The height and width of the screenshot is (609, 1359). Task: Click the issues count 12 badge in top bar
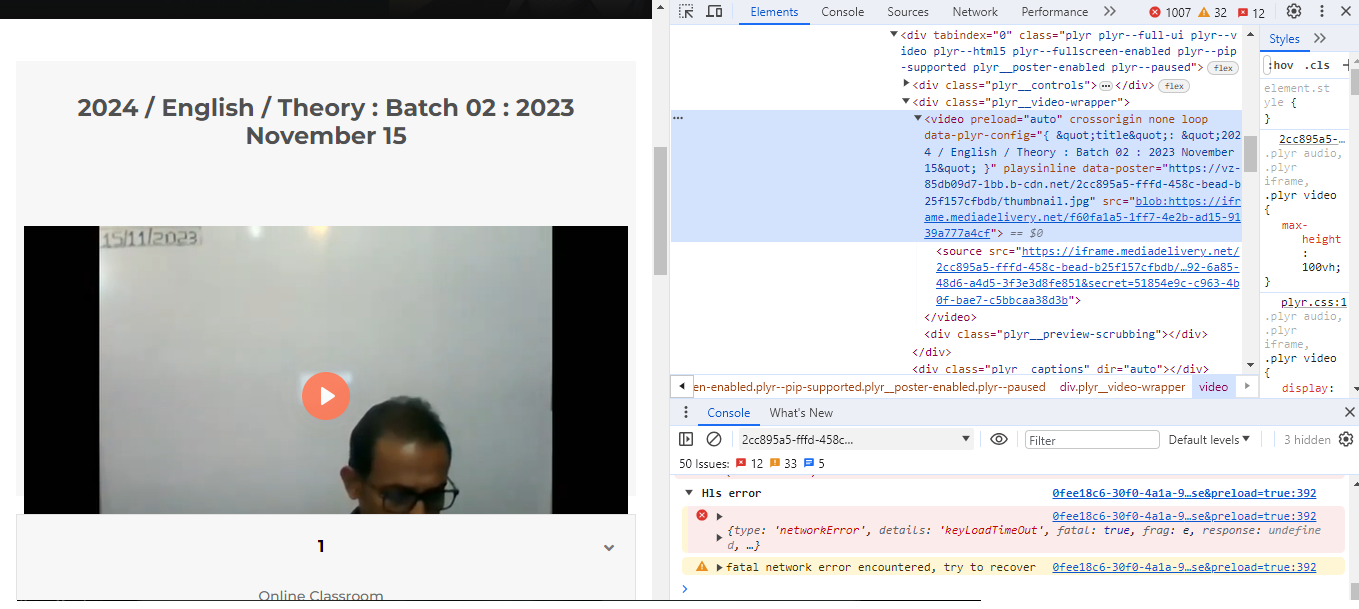coord(1251,13)
